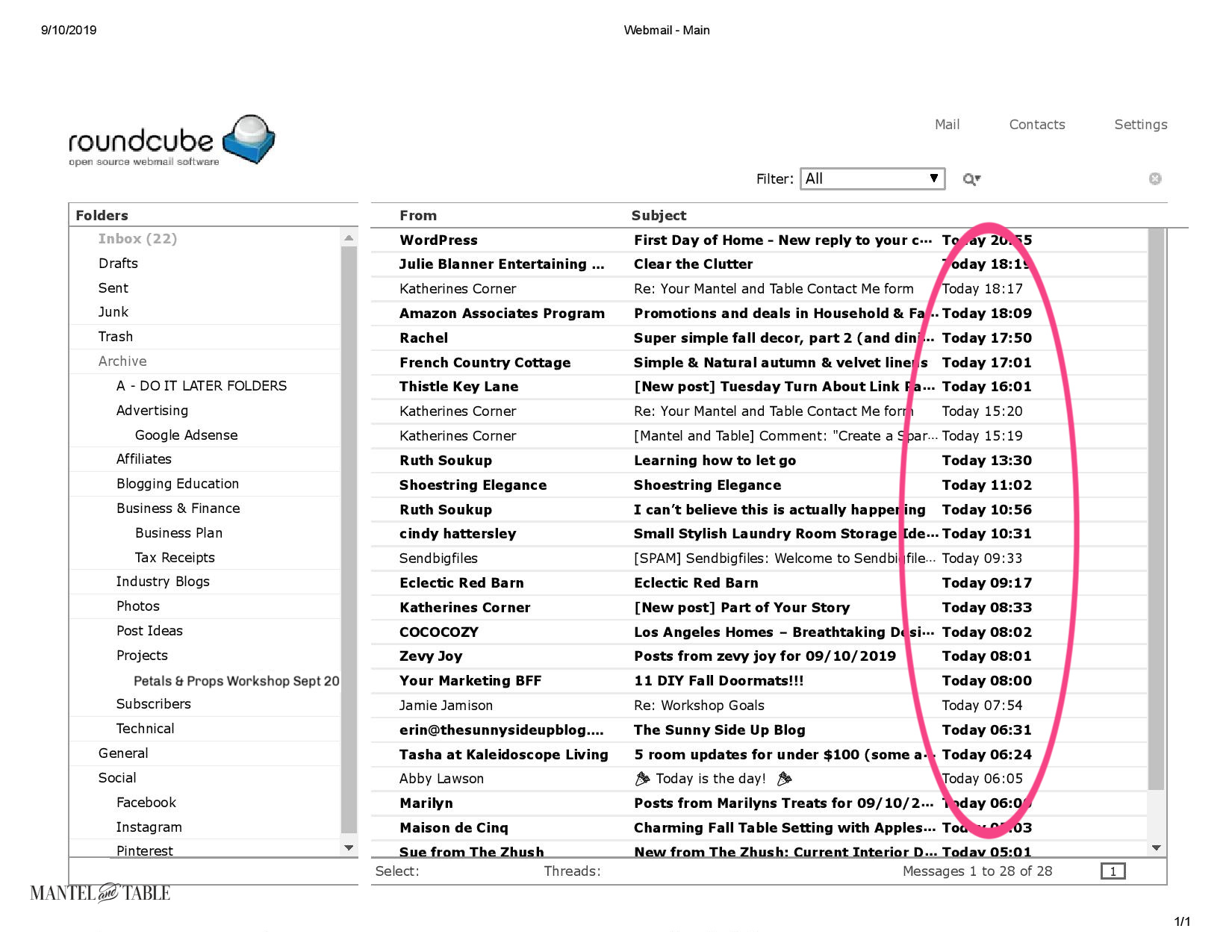Image resolution: width=1232 pixels, height=952 pixels.
Task: Open Zevy Joy posts email
Action: 759,656
